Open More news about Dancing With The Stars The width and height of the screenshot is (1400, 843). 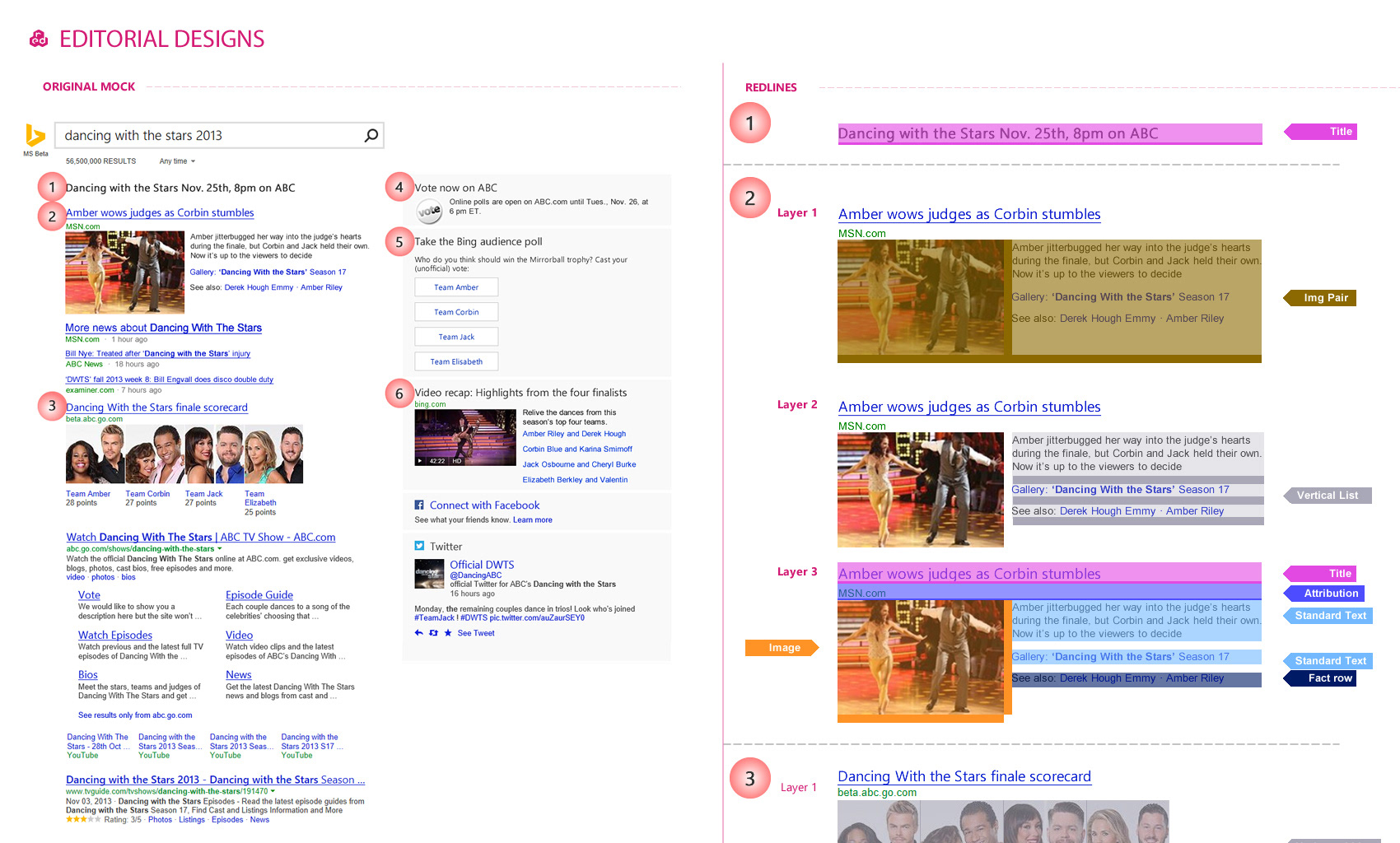pyautogui.click(x=163, y=328)
